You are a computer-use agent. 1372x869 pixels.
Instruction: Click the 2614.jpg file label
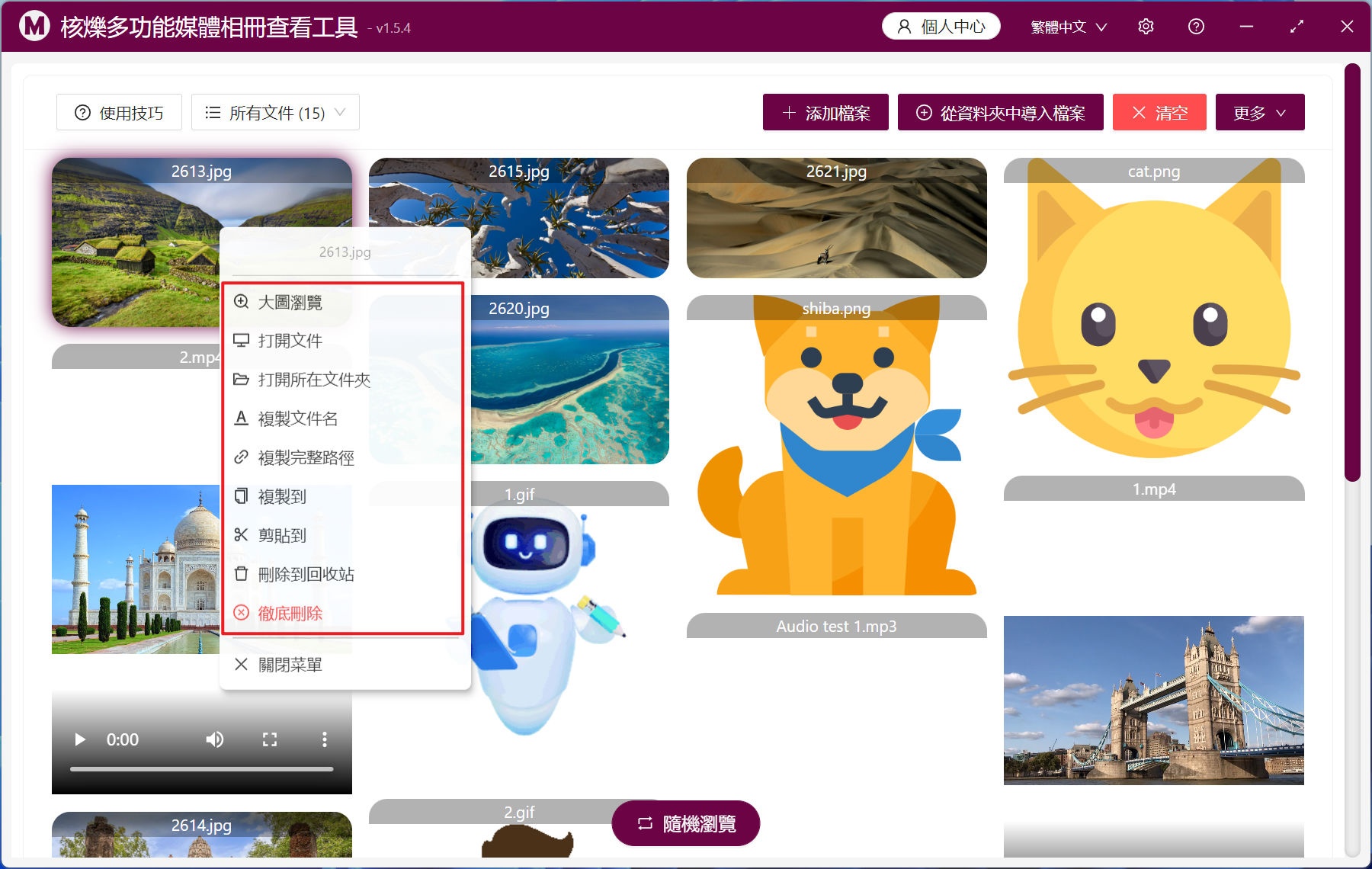(x=201, y=825)
